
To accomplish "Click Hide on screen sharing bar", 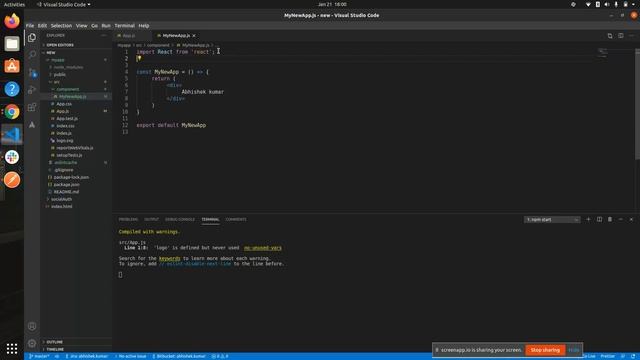I will click(x=573, y=350).
